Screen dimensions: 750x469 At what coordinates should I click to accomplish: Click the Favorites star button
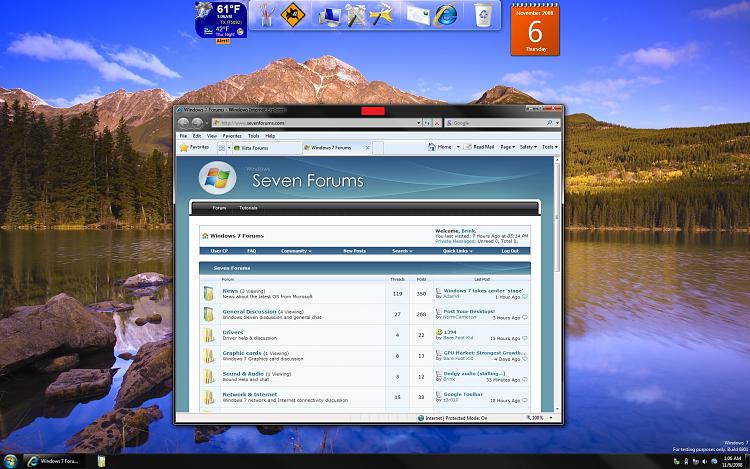pyautogui.click(x=194, y=148)
